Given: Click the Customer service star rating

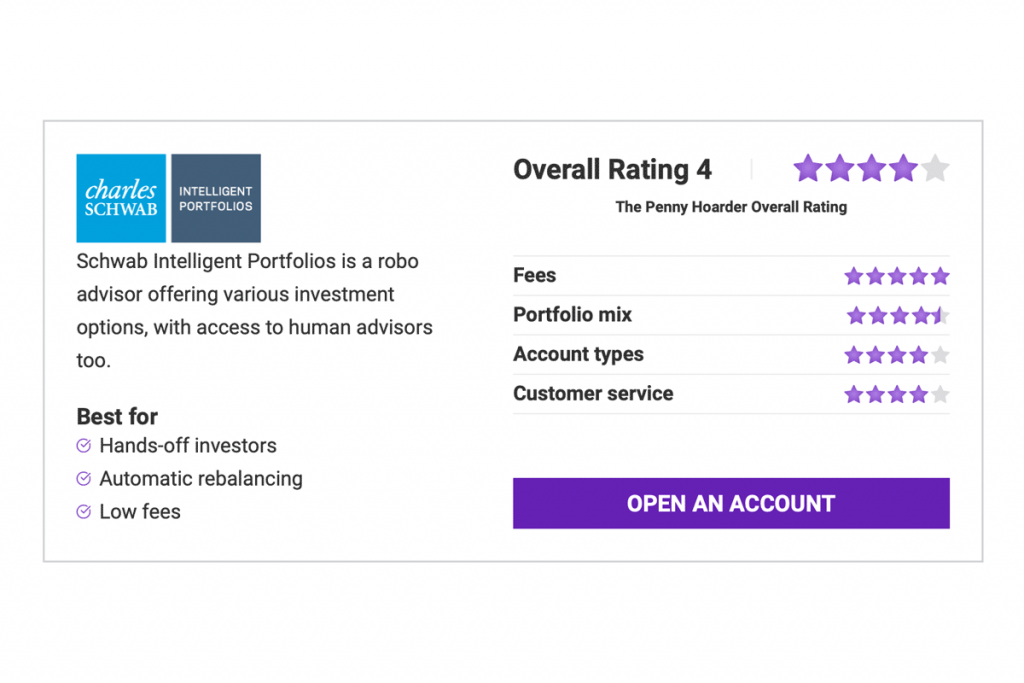Looking at the screenshot, I should 896,394.
